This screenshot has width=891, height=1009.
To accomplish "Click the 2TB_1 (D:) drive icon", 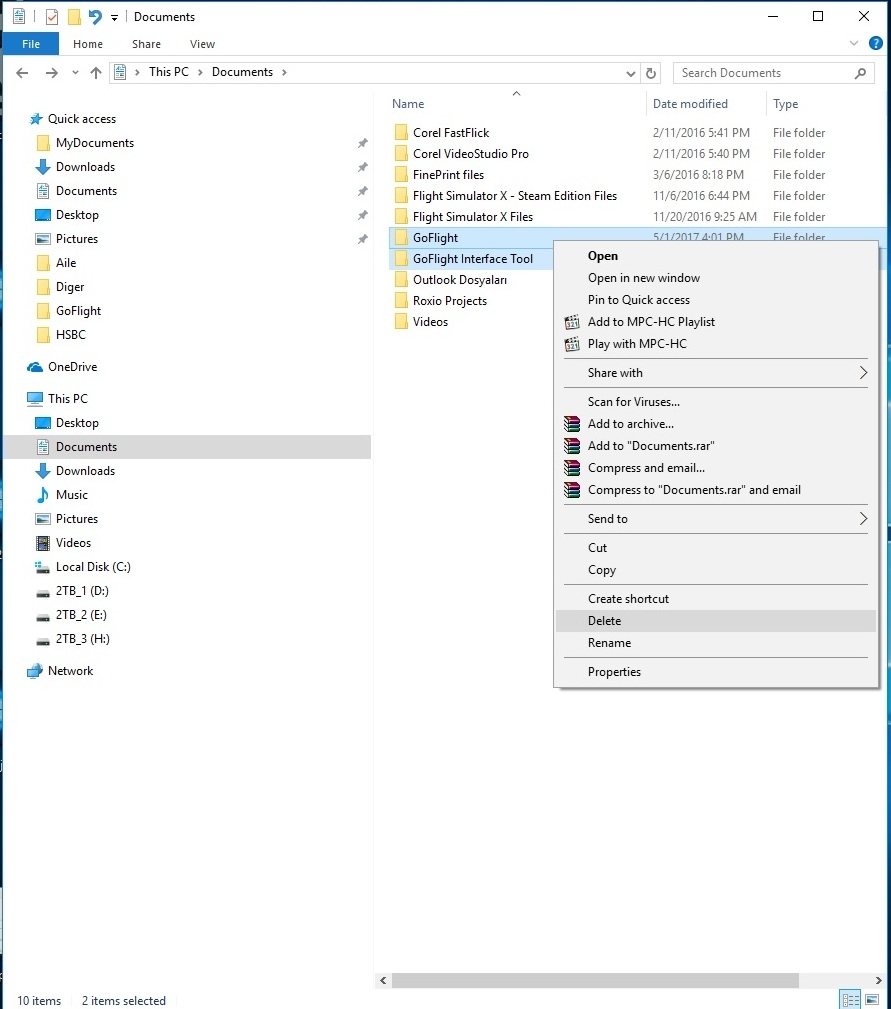I will pyautogui.click(x=43, y=593).
